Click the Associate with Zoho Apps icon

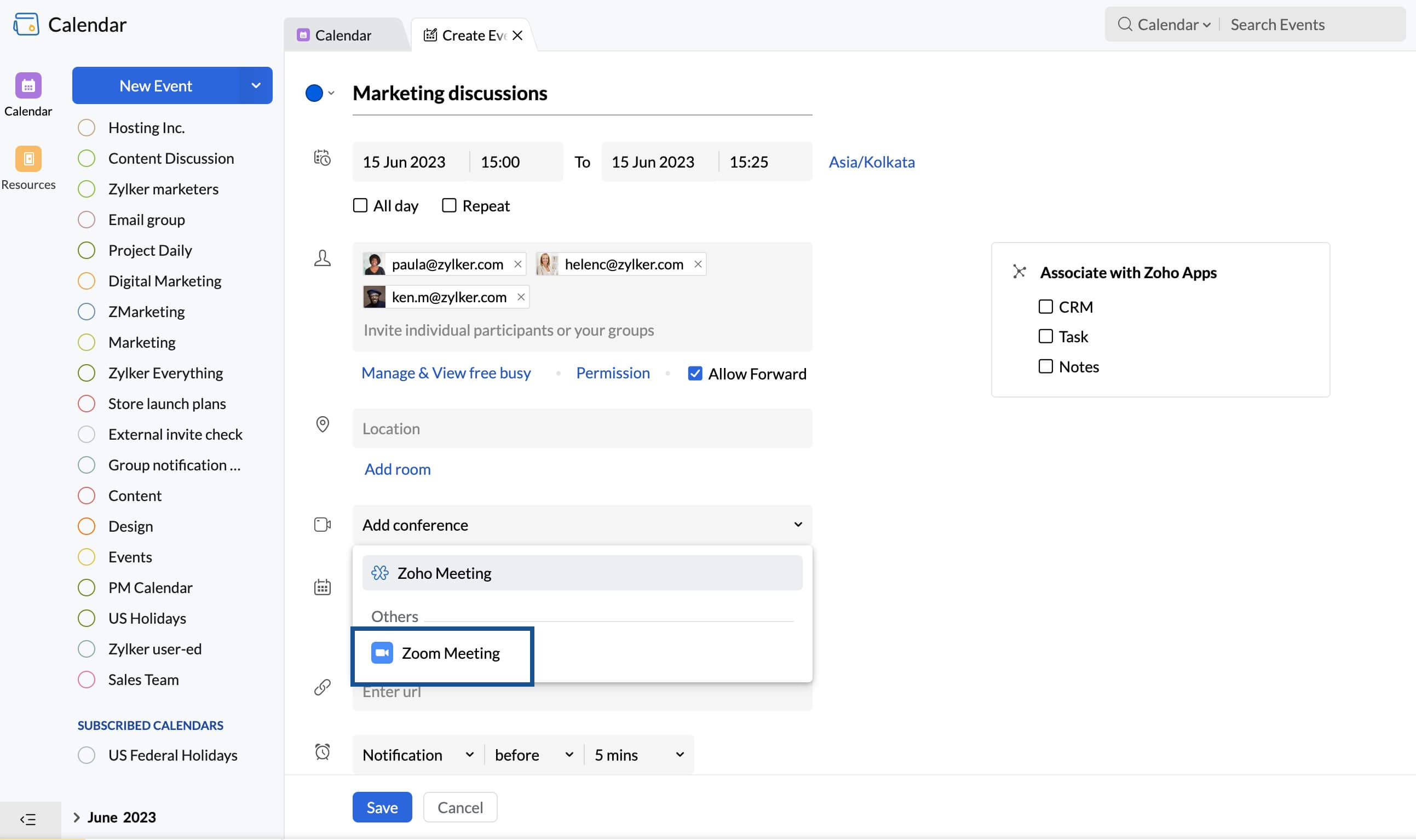(1018, 272)
